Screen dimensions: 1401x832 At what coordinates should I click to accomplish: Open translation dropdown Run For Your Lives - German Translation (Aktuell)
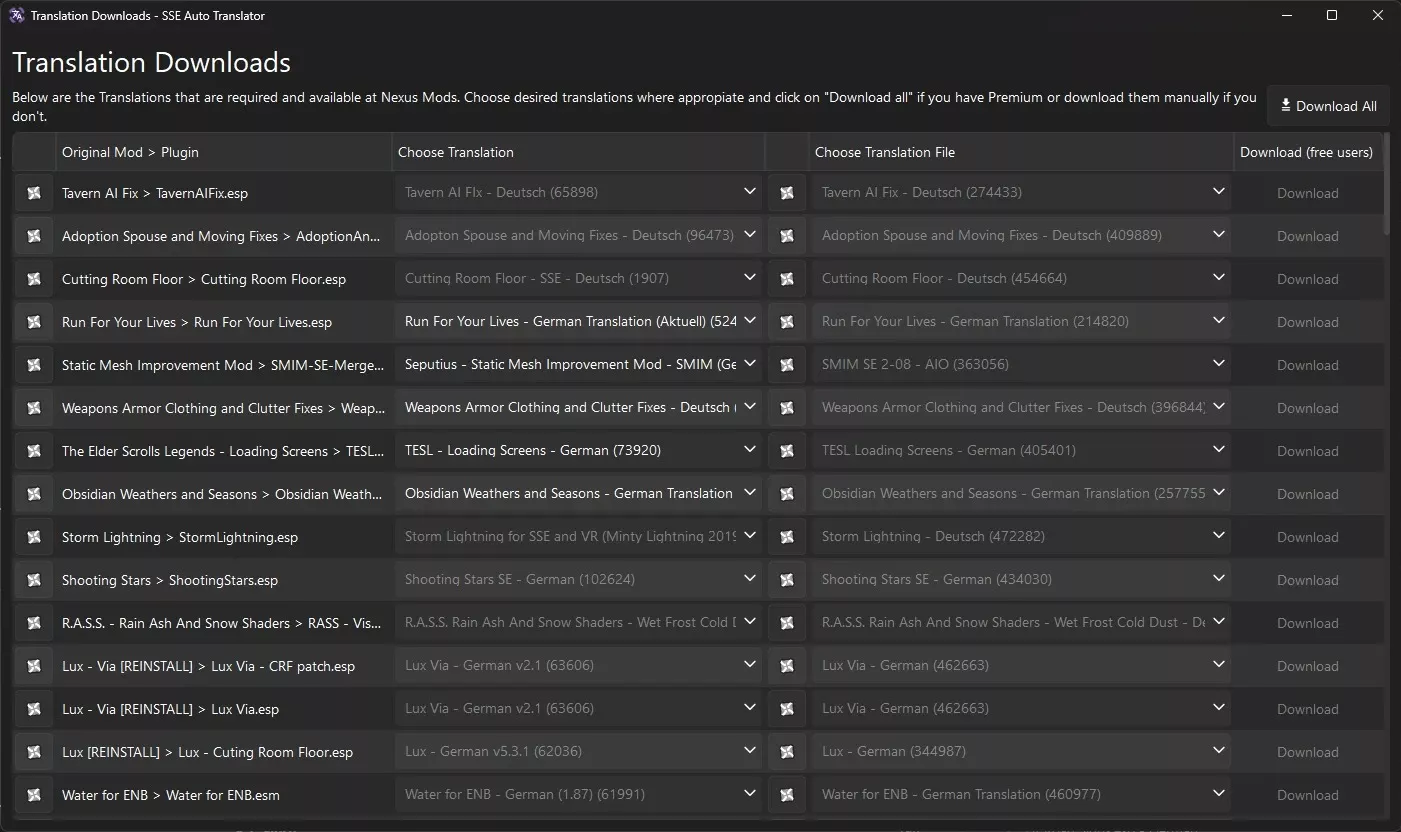click(x=579, y=322)
